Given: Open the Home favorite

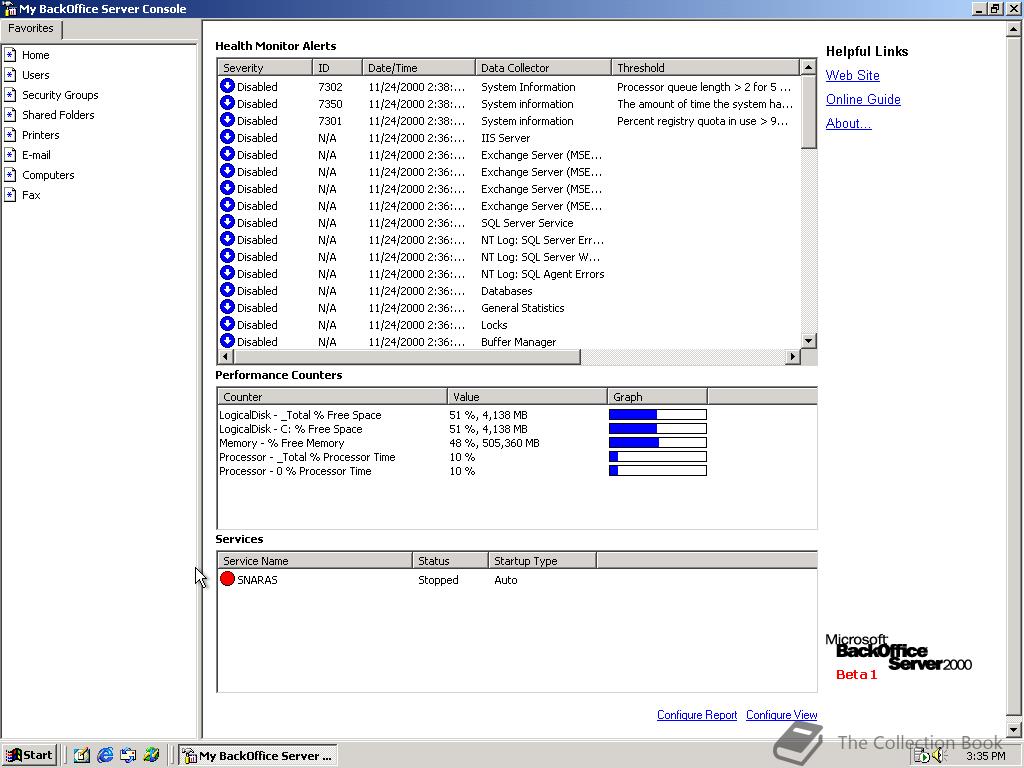Looking at the screenshot, I should (x=35, y=55).
